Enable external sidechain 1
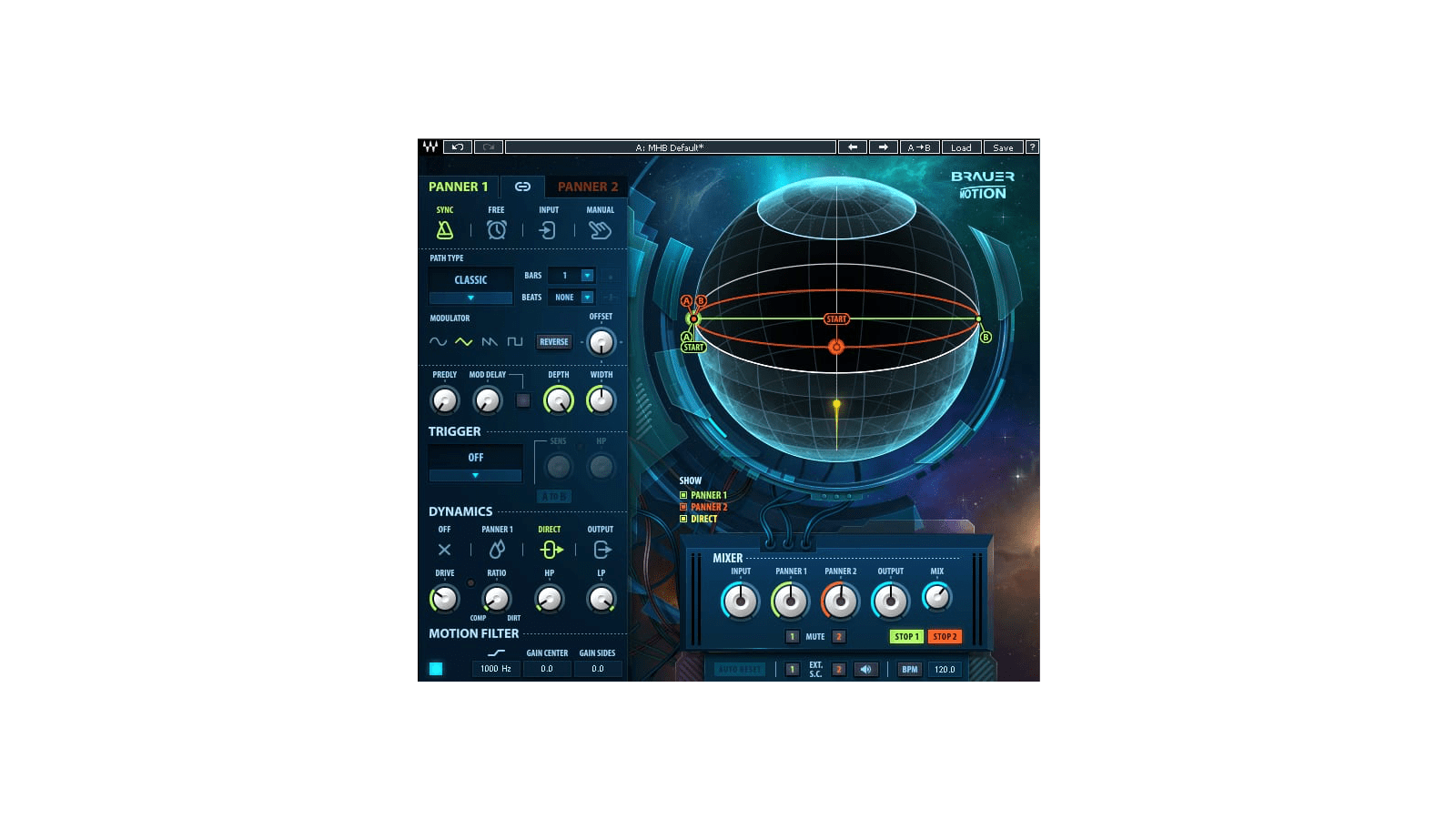1456x819 pixels. click(x=792, y=670)
